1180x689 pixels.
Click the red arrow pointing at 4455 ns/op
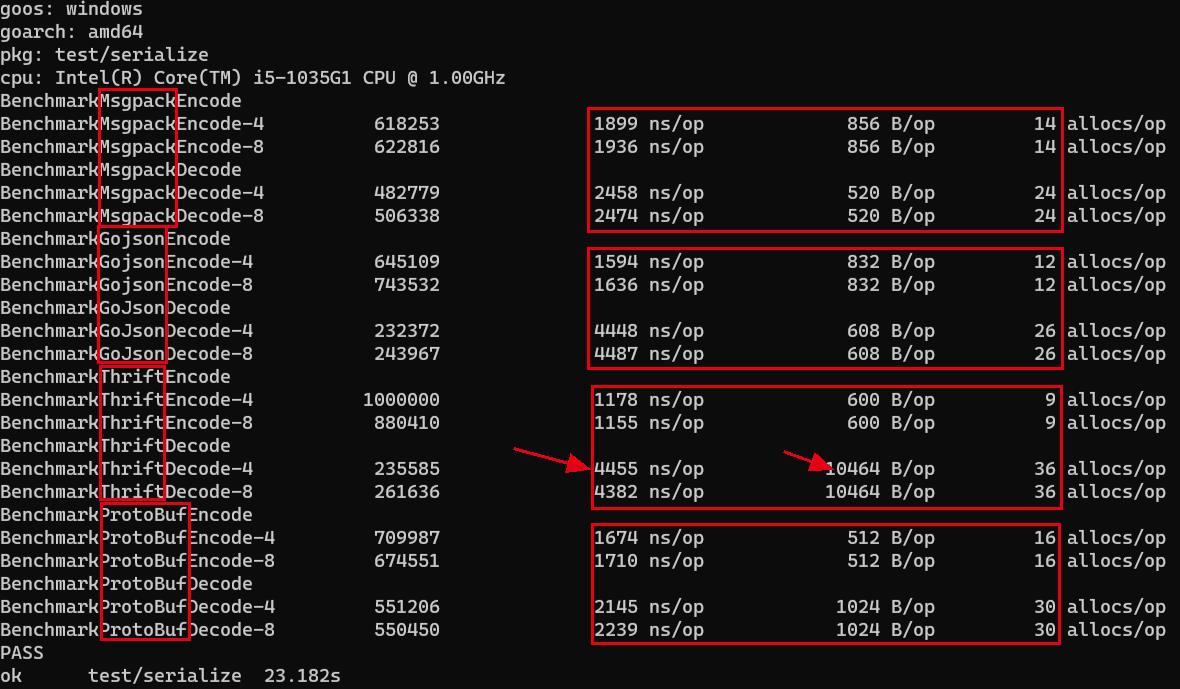pyautogui.click(x=555, y=459)
